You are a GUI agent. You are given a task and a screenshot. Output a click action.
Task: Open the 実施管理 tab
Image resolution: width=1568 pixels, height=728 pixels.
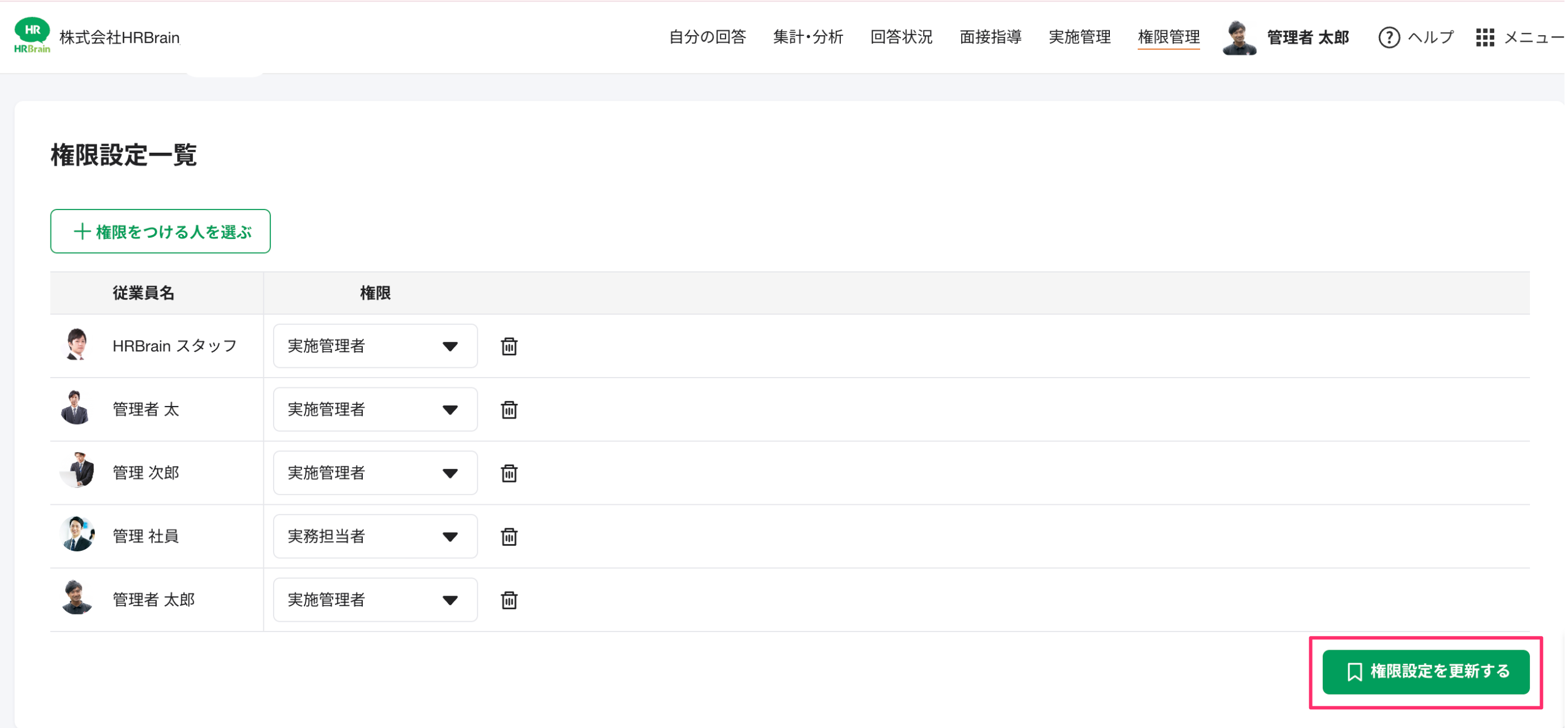point(1080,37)
